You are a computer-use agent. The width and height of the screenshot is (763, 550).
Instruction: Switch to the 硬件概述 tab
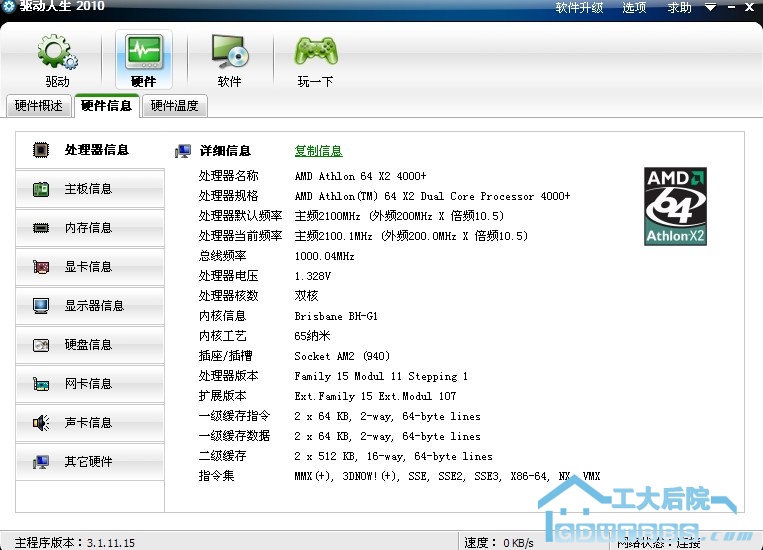click(x=39, y=106)
